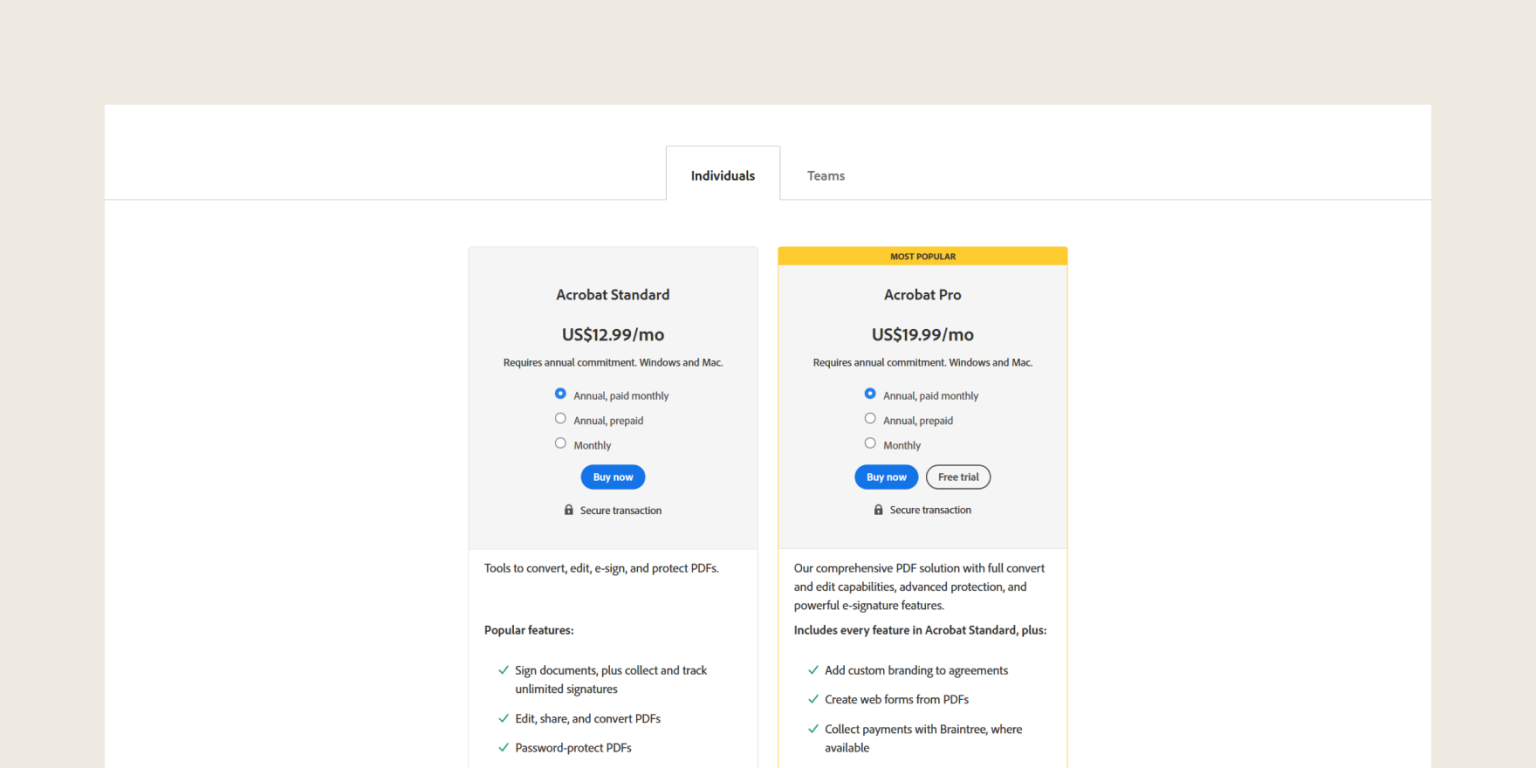
Task: Click the checkmark beside "Edit, share, and convert PDFs"
Action: pyautogui.click(x=502, y=718)
